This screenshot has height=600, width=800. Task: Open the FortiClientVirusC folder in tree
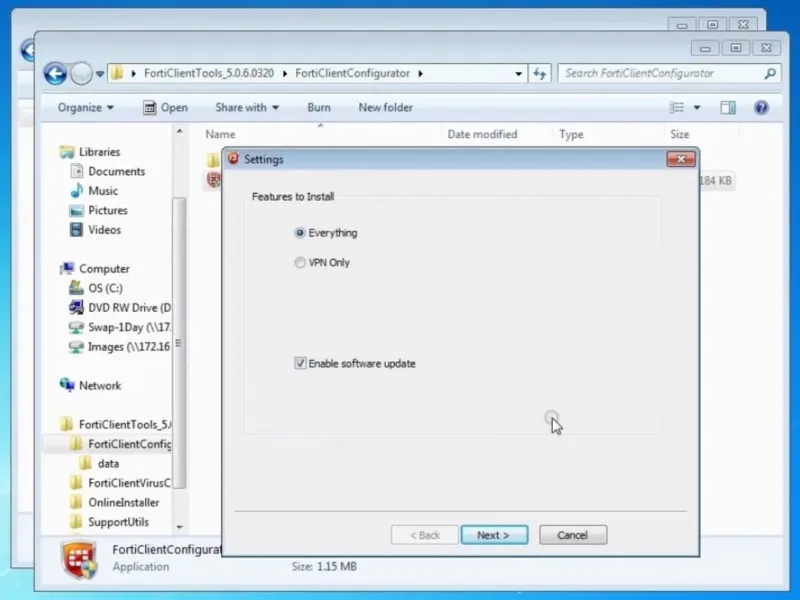tap(130, 483)
